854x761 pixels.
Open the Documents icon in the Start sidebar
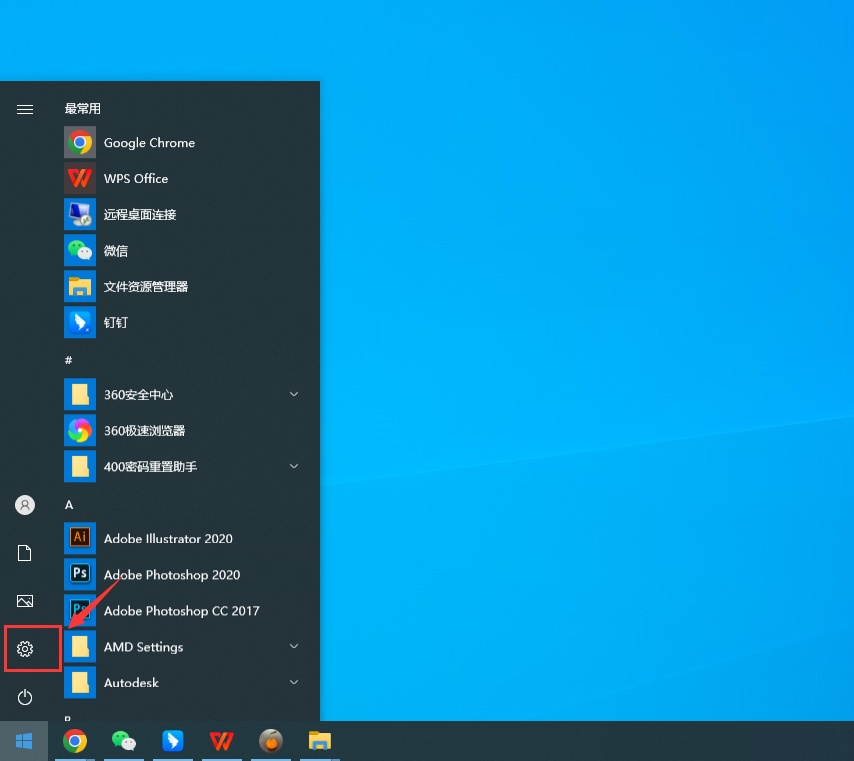24,552
